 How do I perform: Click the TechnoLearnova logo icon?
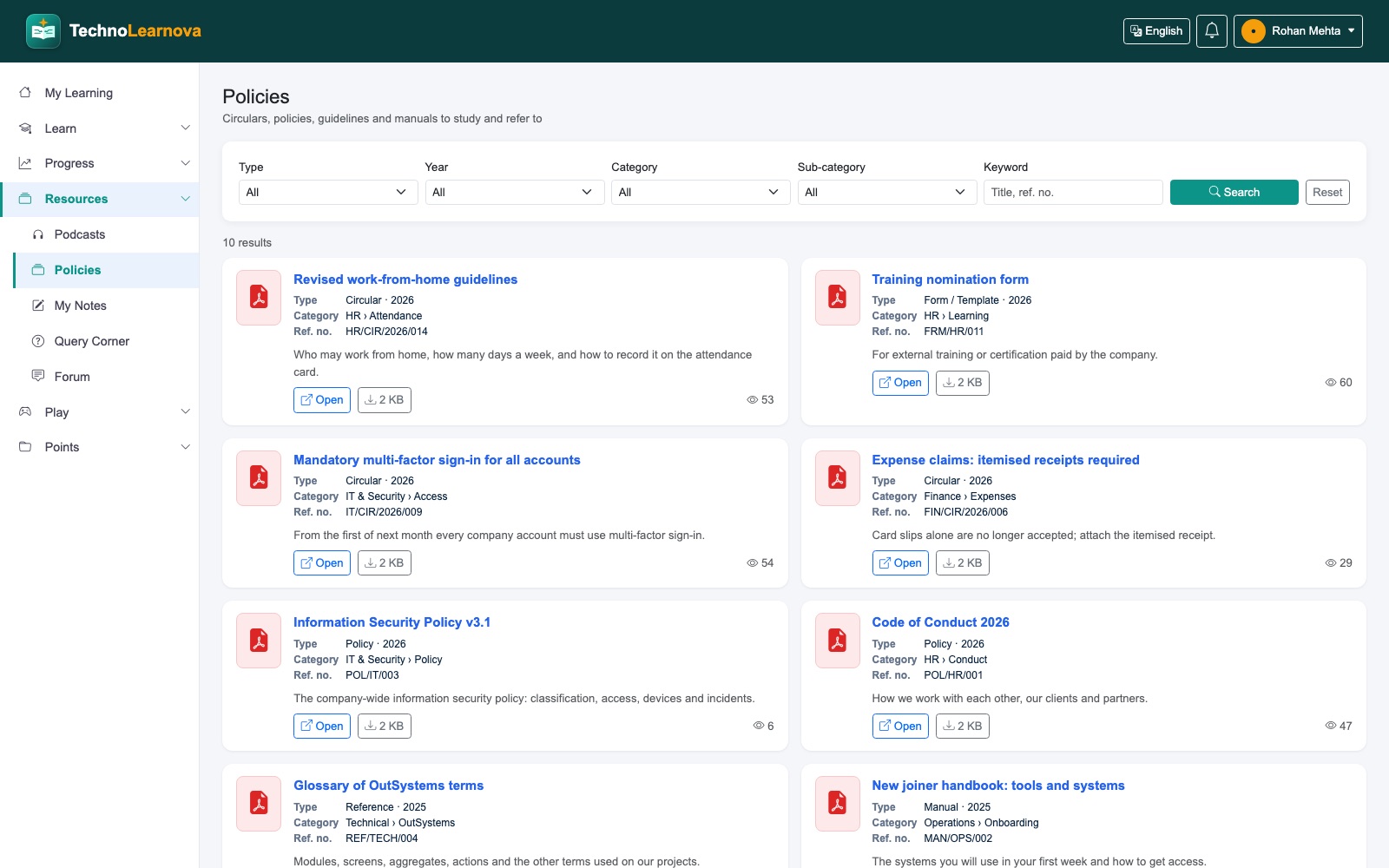coord(43,31)
